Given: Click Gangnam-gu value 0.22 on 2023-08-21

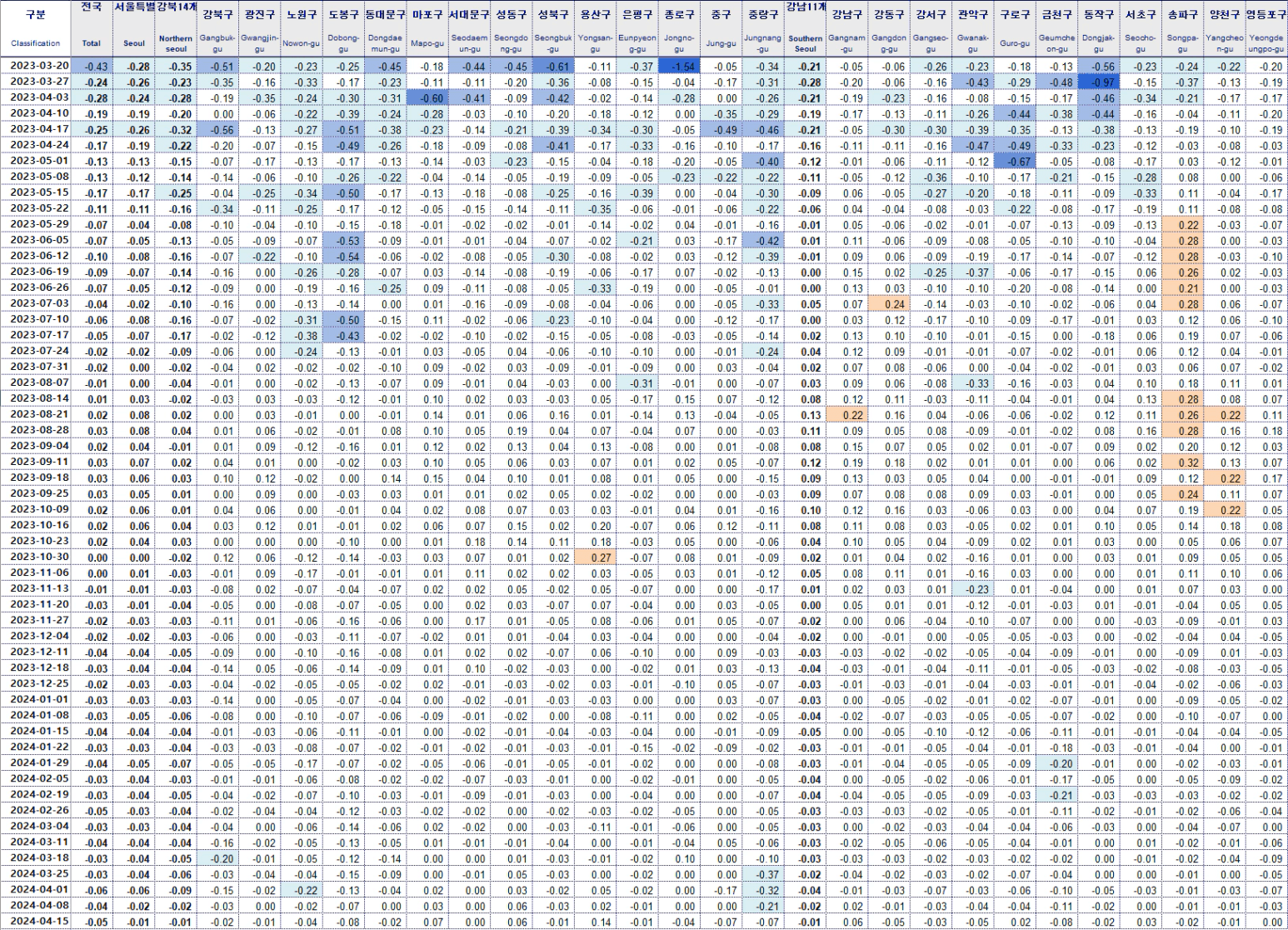Looking at the screenshot, I should point(847,415).
